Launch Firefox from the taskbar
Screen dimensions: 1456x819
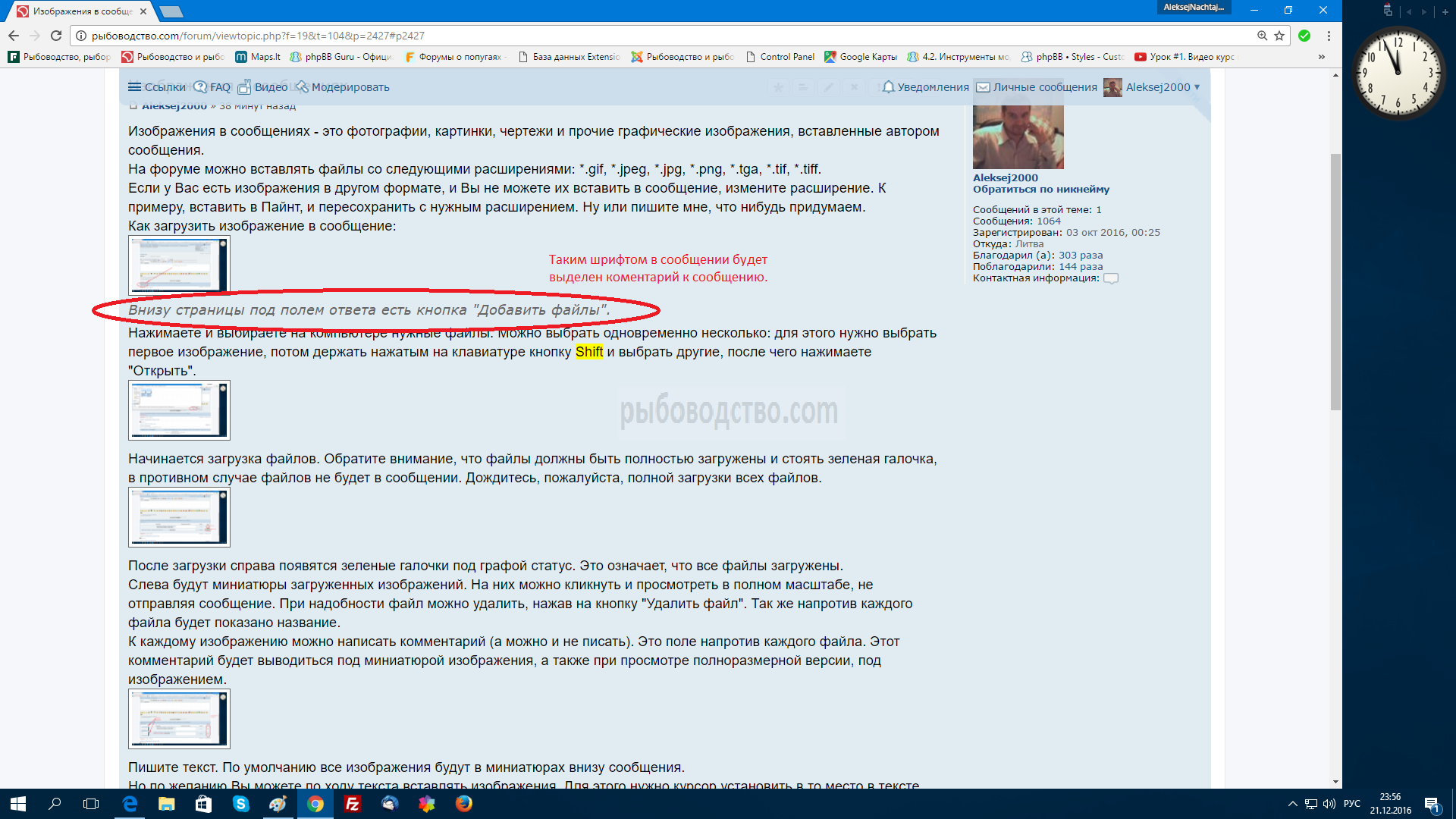point(464,804)
